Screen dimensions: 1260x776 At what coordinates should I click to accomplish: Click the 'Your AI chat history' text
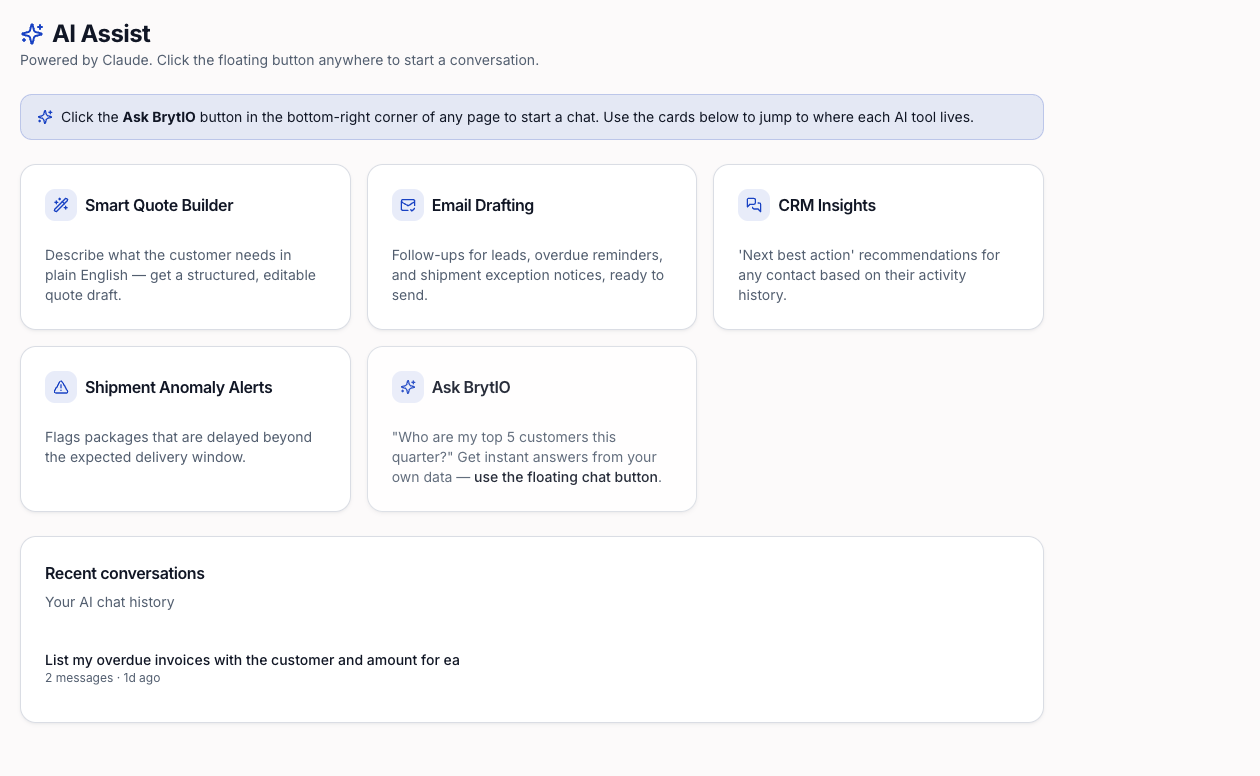coord(110,602)
